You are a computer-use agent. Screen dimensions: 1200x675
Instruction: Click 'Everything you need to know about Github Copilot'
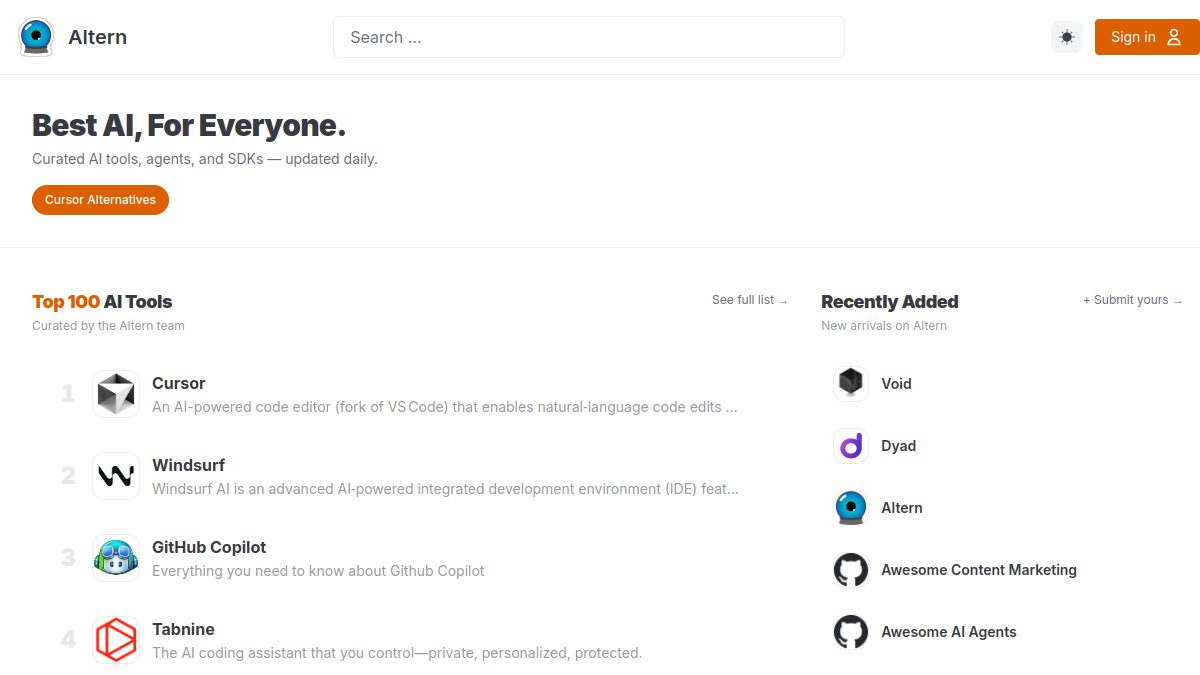[318, 571]
